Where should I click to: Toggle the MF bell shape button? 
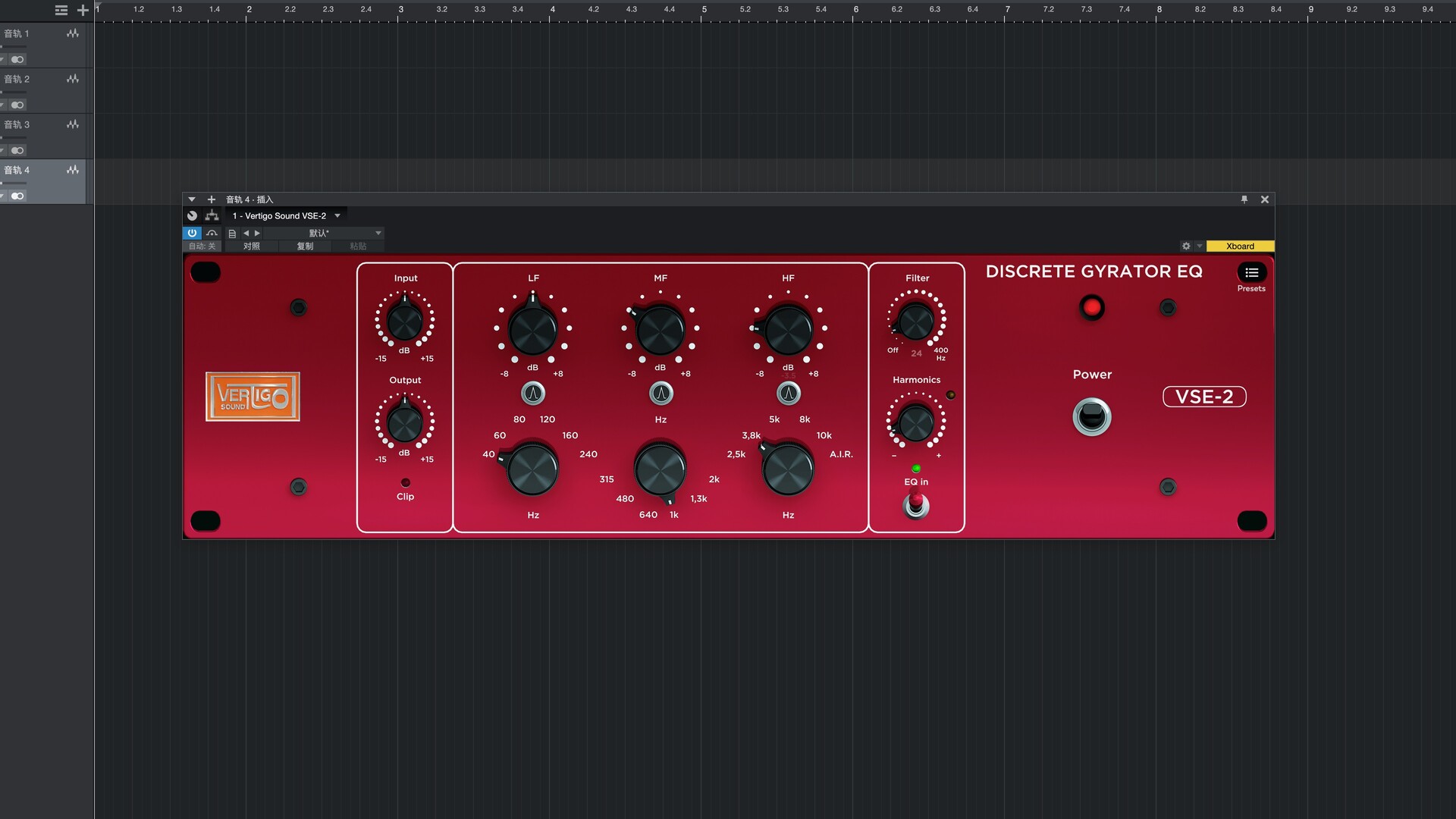pos(661,393)
